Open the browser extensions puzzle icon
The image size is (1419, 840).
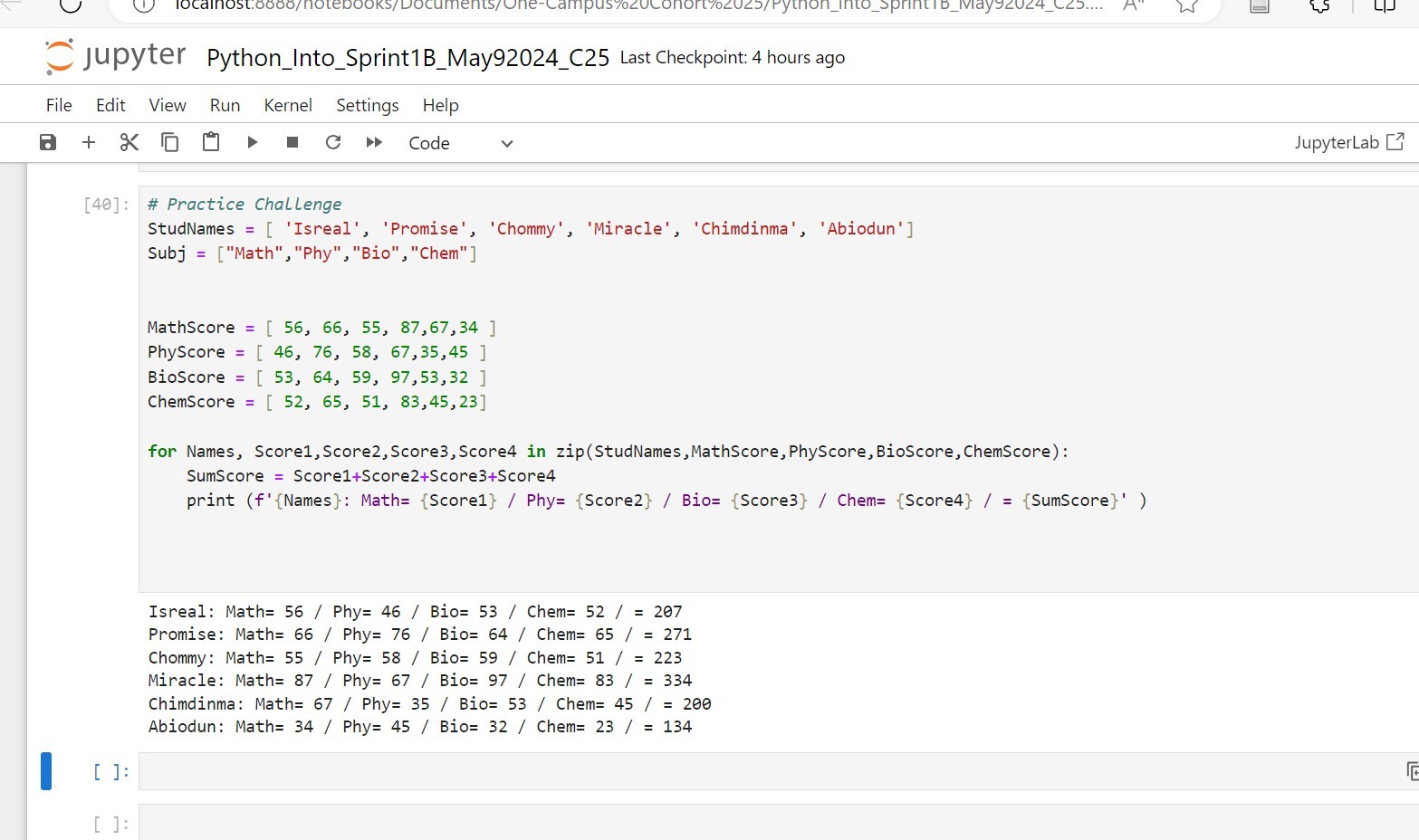1320,5
